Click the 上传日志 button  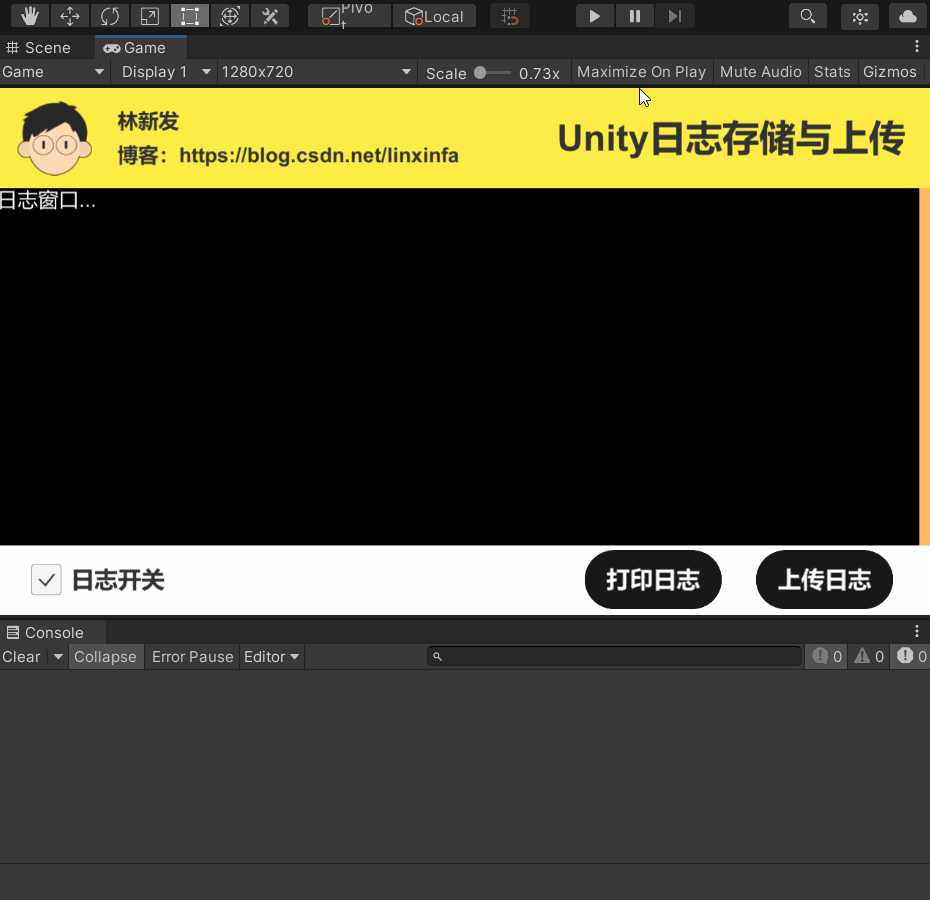click(x=824, y=580)
